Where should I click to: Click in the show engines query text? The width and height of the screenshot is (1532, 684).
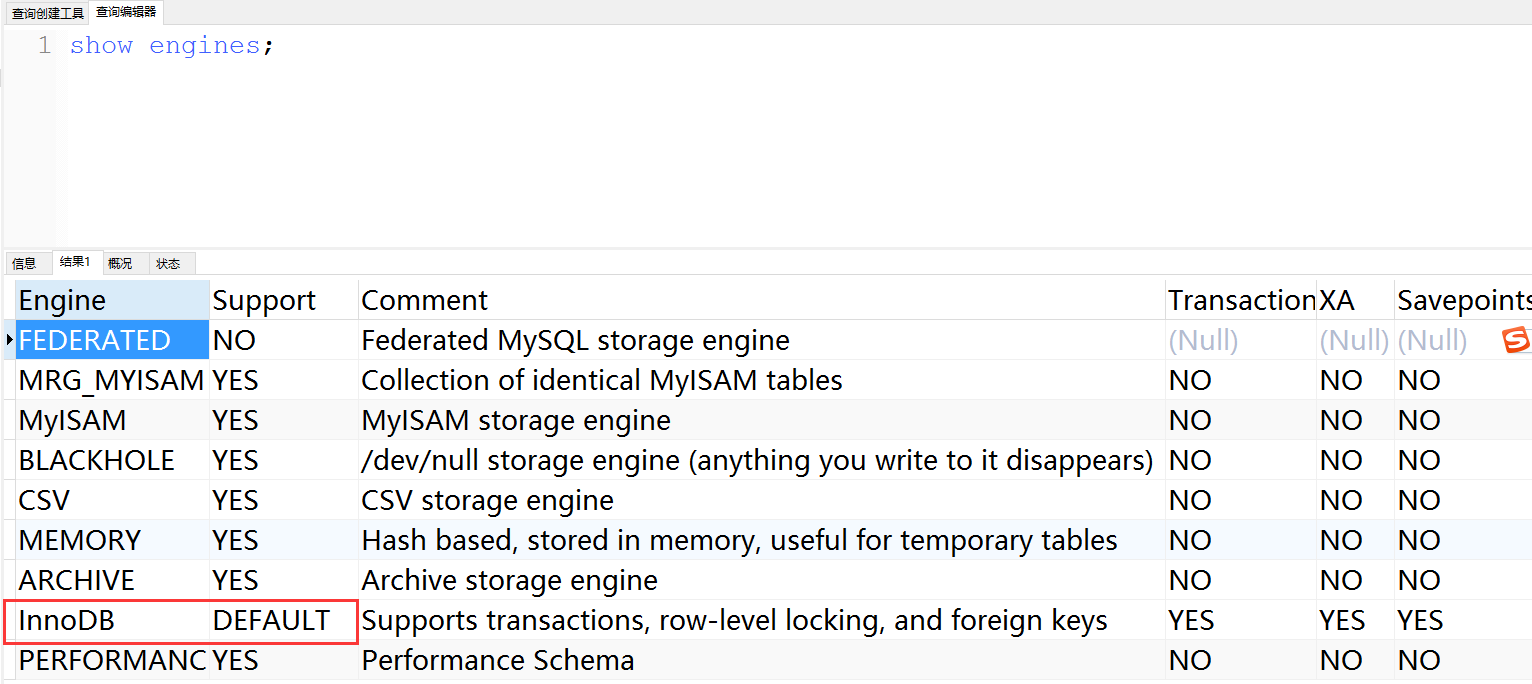tap(171, 46)
